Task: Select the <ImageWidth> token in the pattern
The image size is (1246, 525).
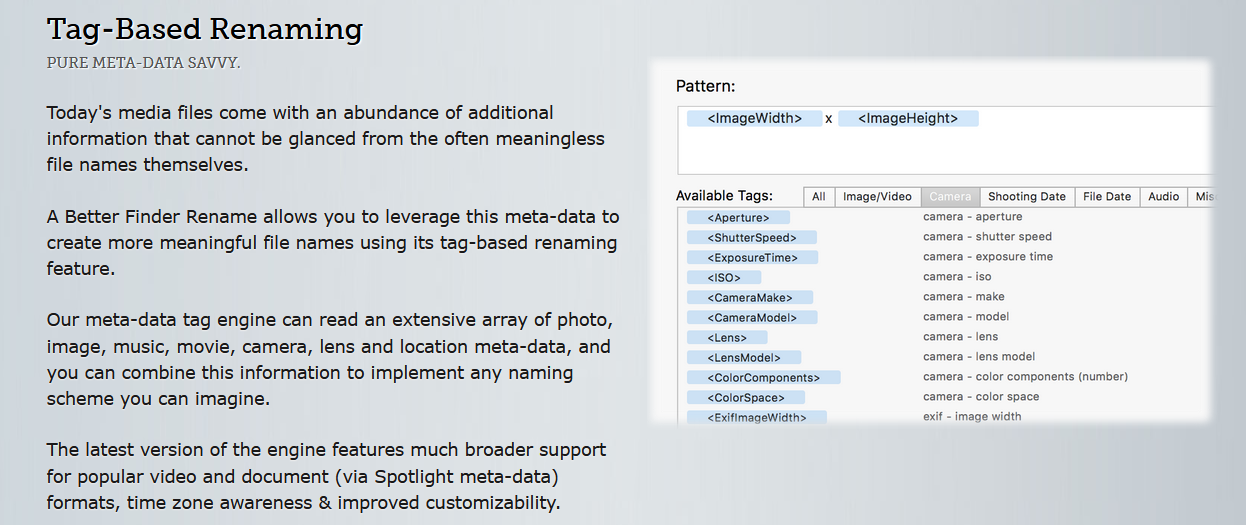Action: point(754,118)
